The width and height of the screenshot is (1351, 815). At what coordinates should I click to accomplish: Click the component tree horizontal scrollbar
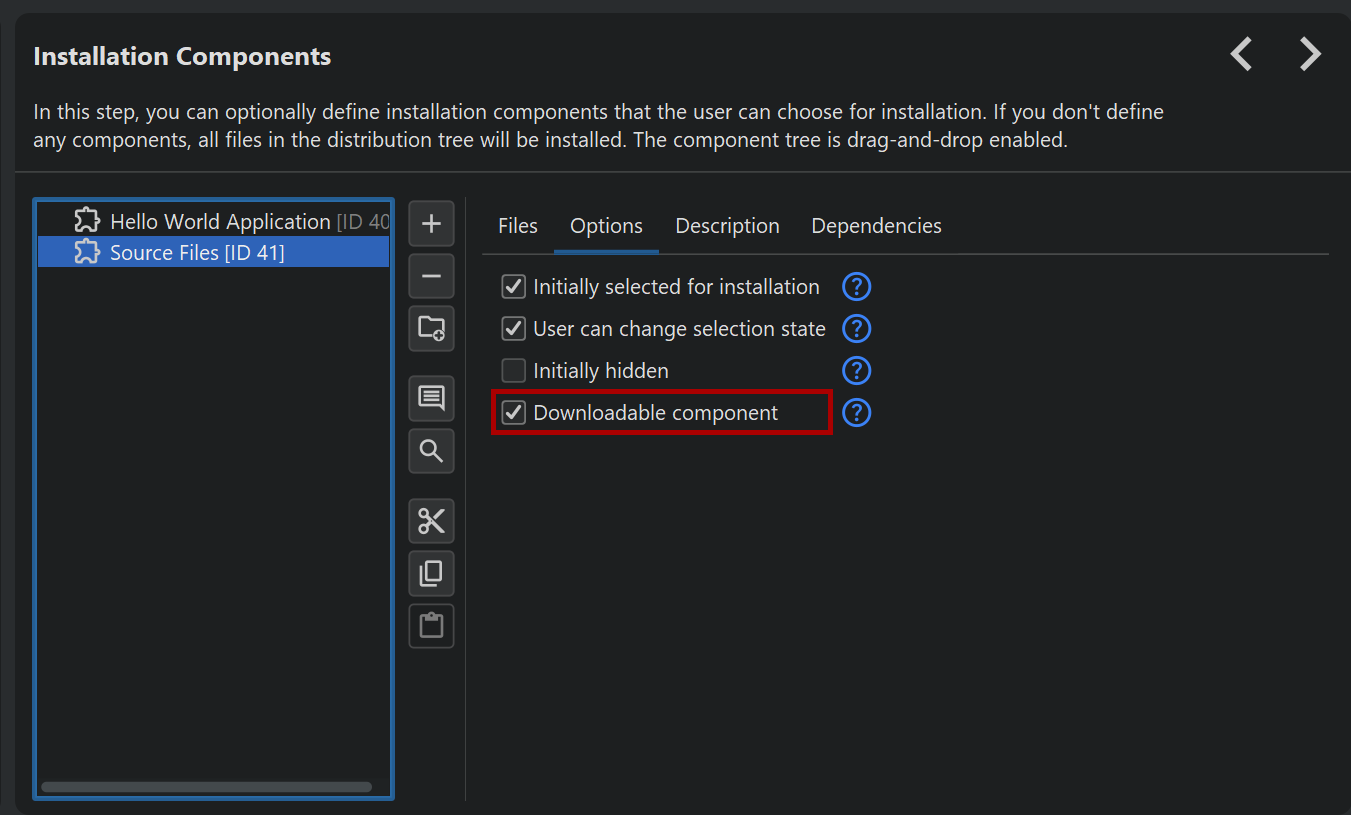tap(206, 787)
